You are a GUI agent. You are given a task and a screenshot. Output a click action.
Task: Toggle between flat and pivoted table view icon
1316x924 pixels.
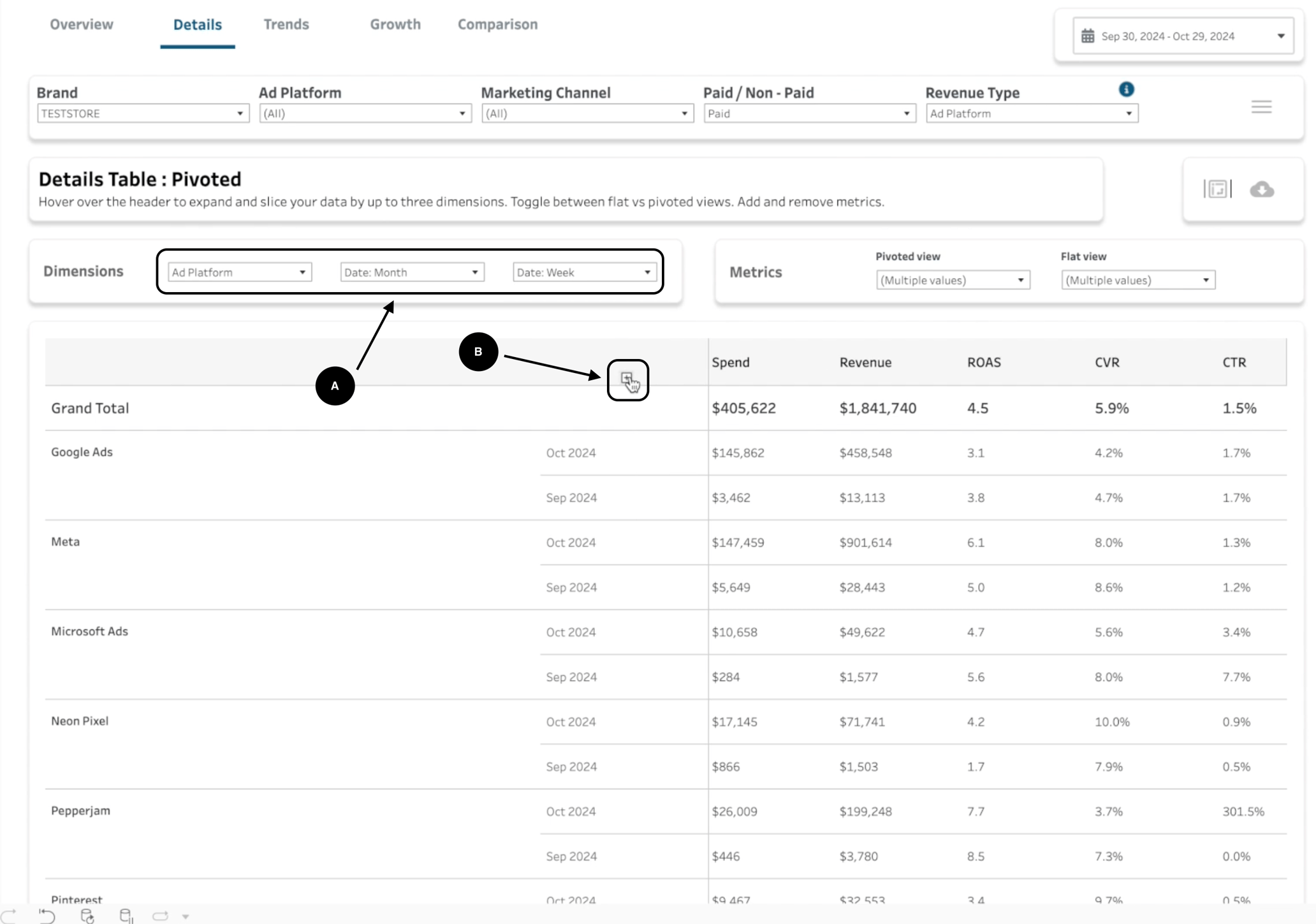pos(1217,189)
